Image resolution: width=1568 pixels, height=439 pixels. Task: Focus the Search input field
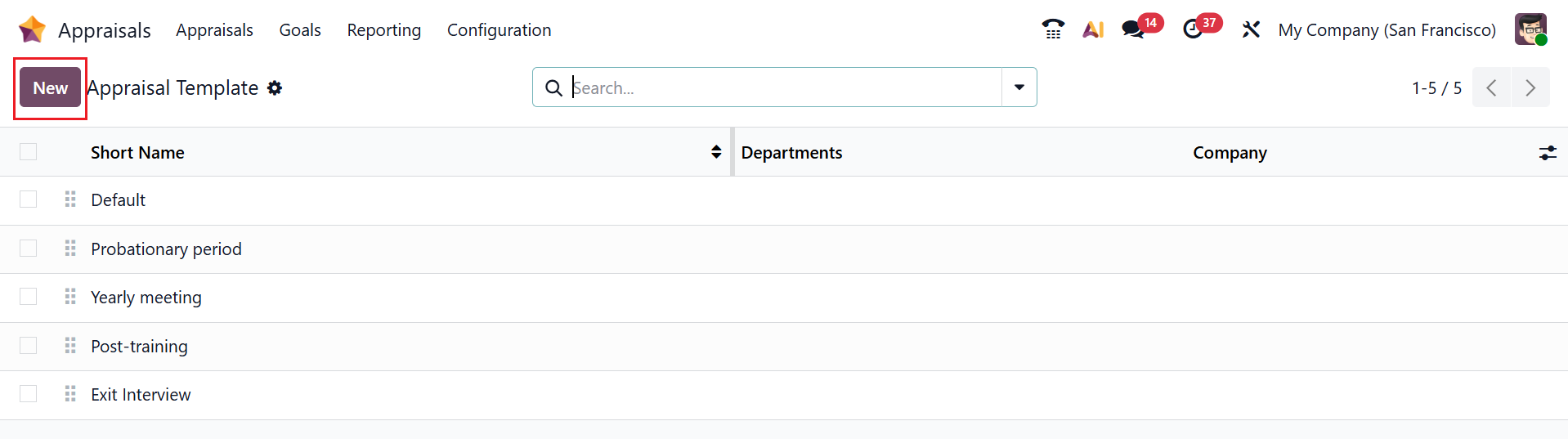[x=785, y=87]
